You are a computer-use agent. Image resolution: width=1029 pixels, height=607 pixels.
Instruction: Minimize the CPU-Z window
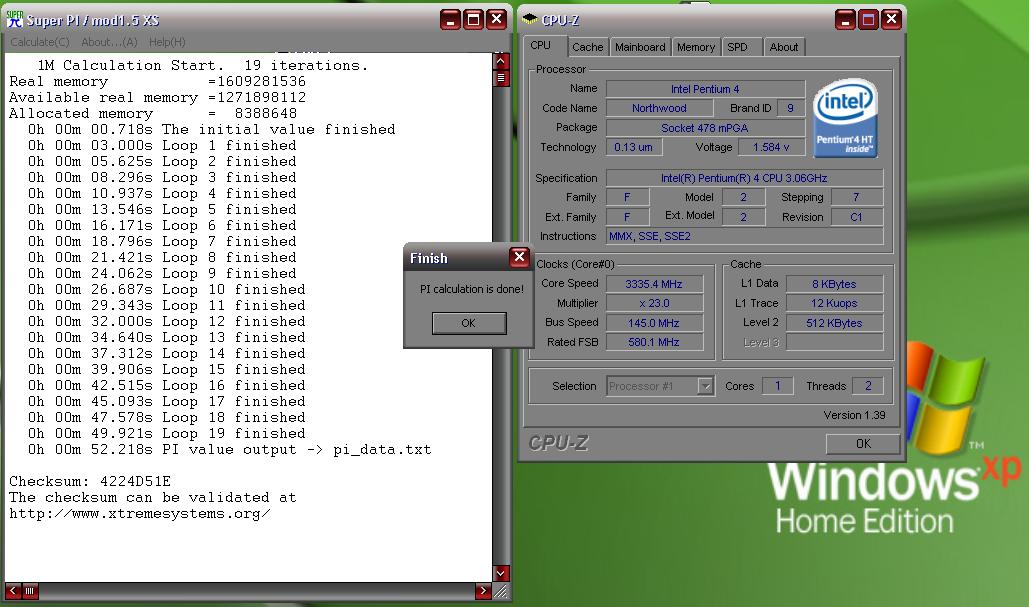(x=845, y=20)
